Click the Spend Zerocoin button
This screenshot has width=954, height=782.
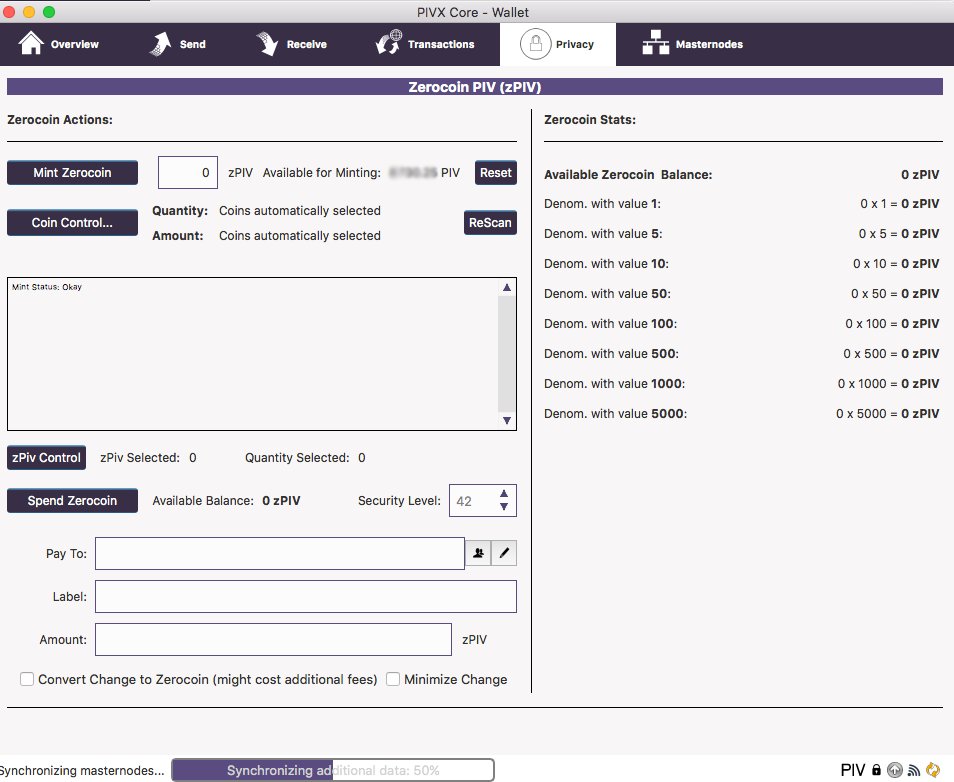72,501
